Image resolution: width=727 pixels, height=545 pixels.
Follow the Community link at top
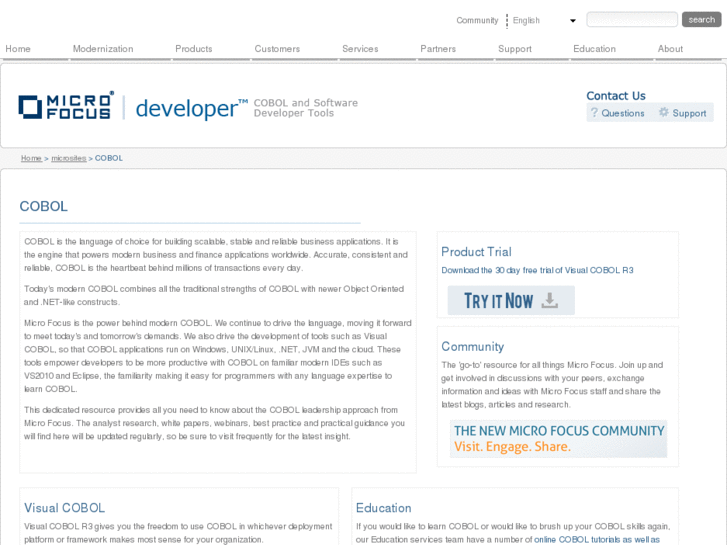click(477, 20)
